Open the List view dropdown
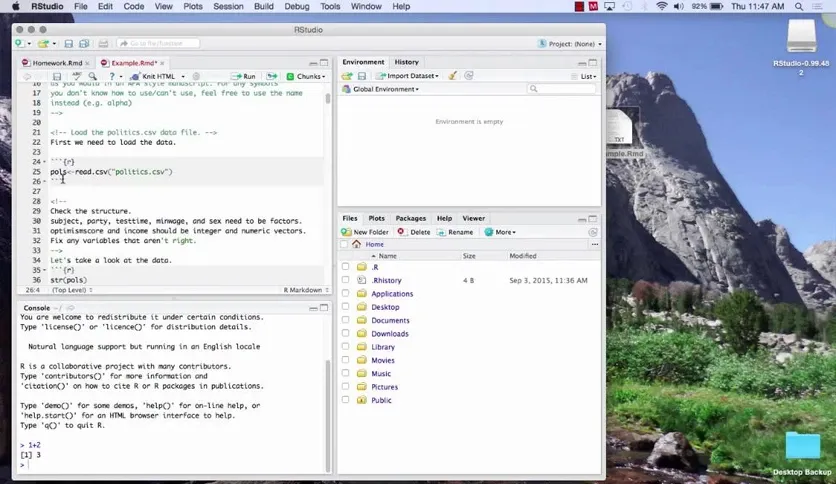Viewport: 836px width, 484px height. click(584, 76)
